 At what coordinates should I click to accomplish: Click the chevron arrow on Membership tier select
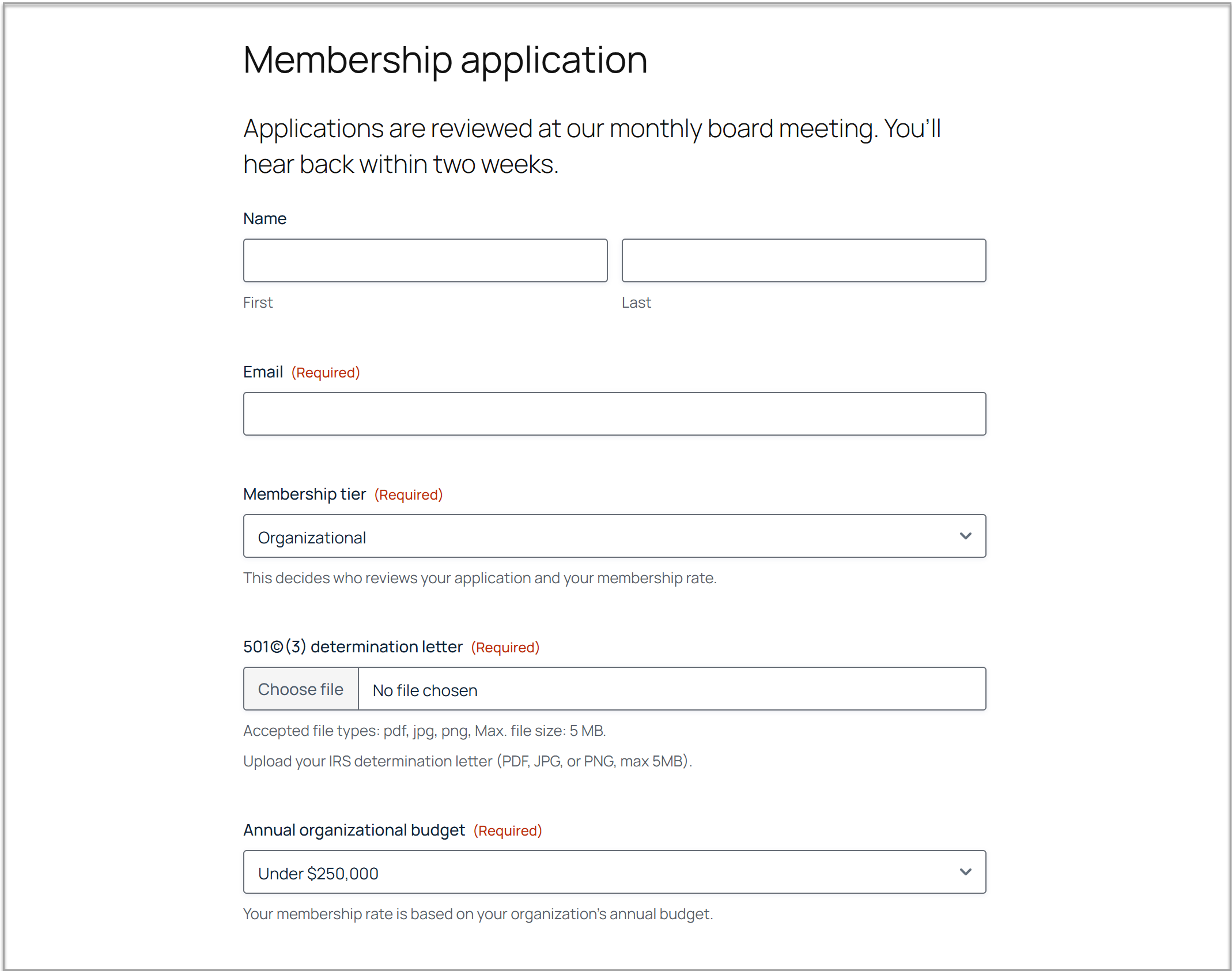pos(966,536)
